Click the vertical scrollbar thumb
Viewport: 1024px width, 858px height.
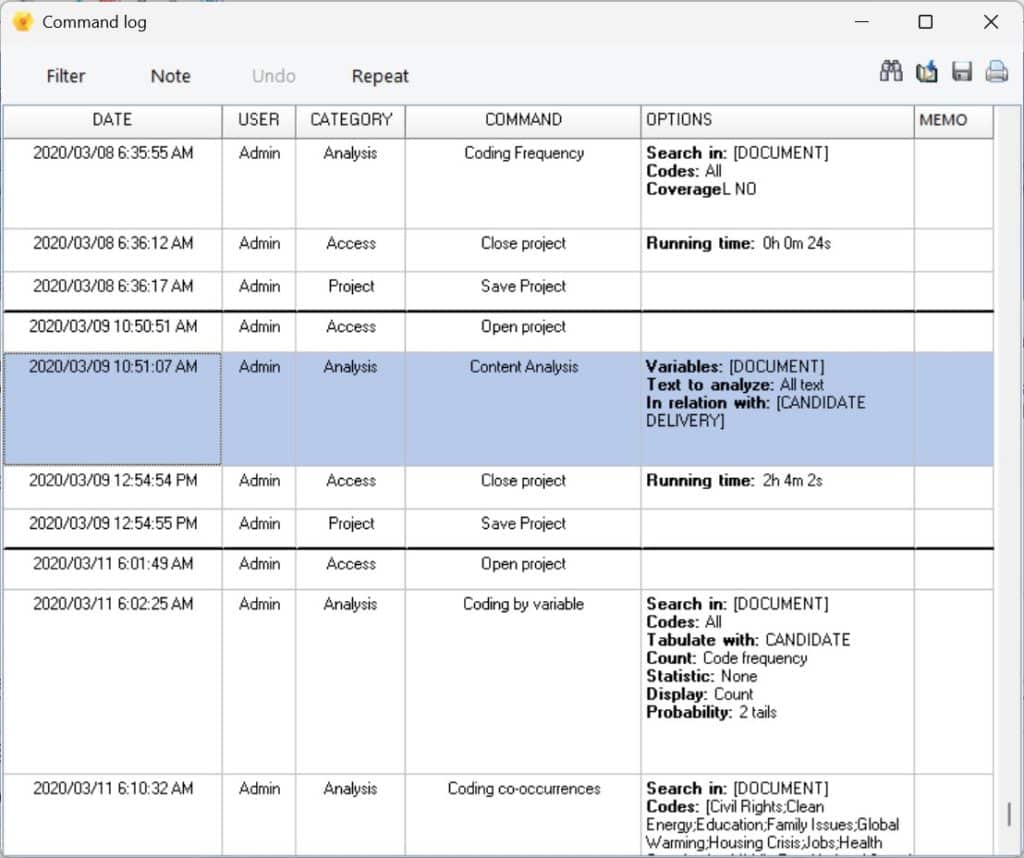[1009, 814]
